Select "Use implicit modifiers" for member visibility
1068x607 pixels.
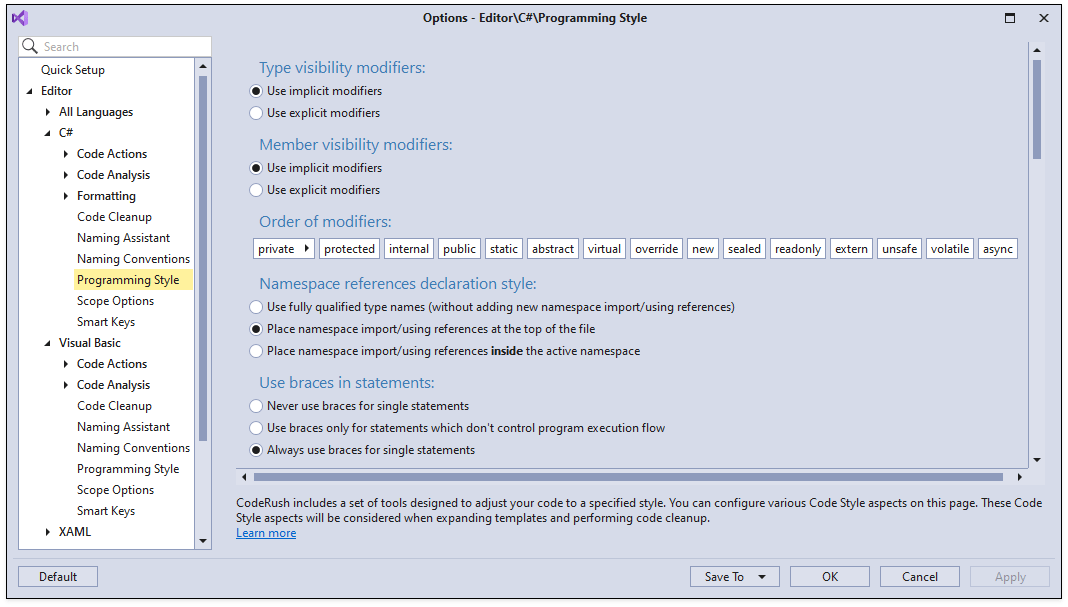tap(256, 167)
